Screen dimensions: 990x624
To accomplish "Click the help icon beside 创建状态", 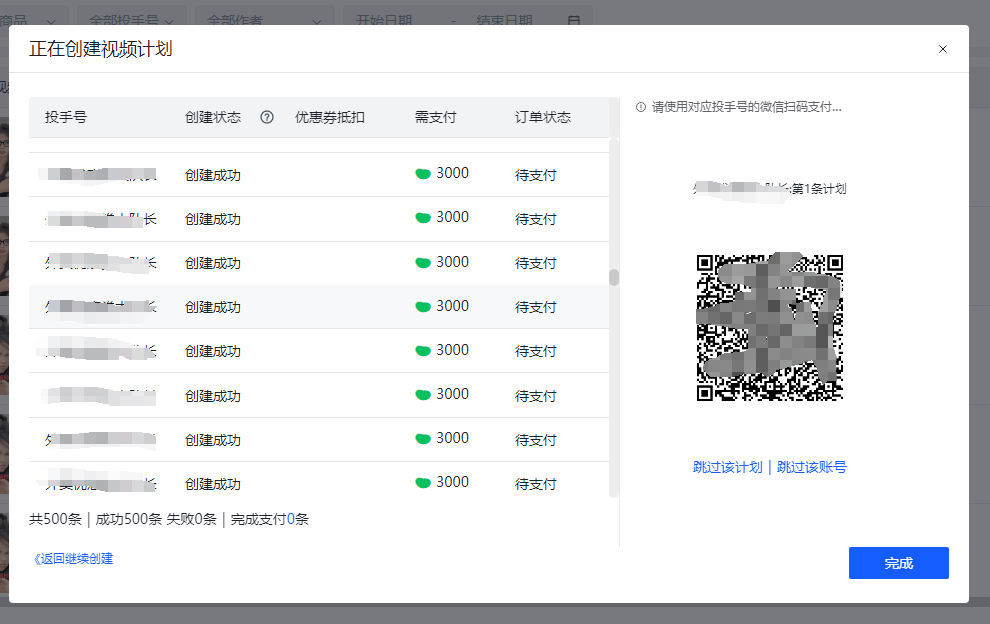I will pyautogui.click(x=267, y=117).
